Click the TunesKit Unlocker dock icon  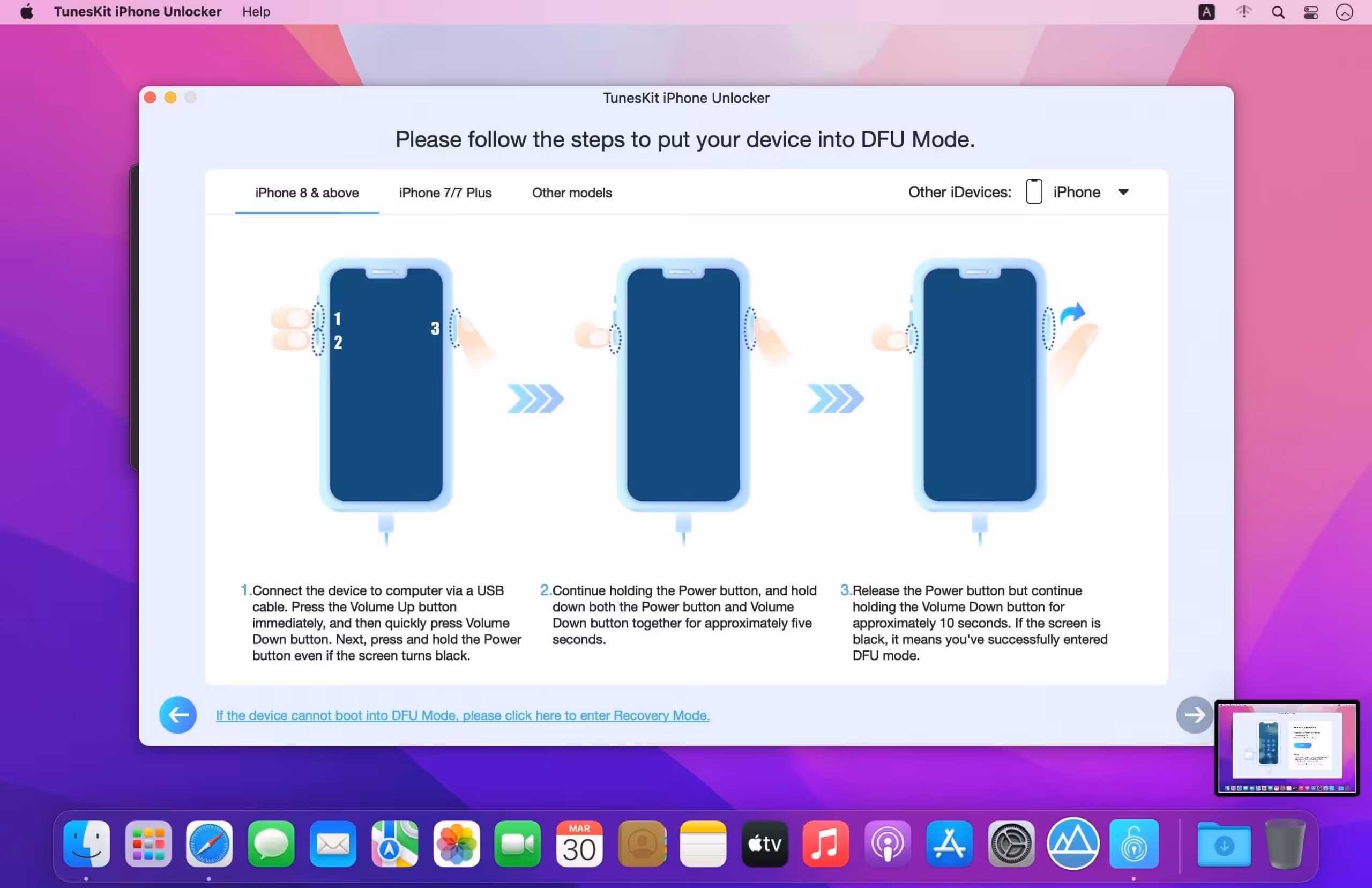click(x=1134, y=843)
